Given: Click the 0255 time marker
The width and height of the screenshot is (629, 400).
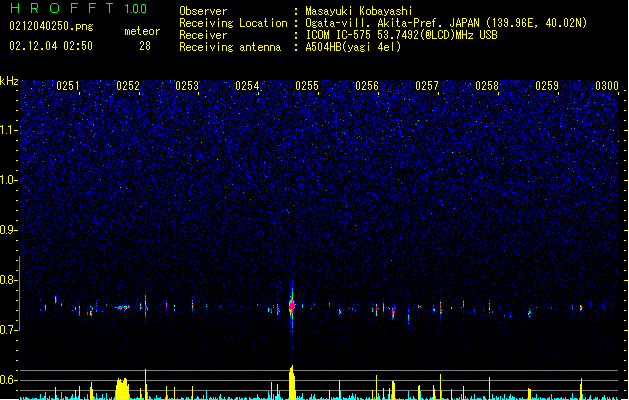Looking at the screenshot, I should pos(307,86).
